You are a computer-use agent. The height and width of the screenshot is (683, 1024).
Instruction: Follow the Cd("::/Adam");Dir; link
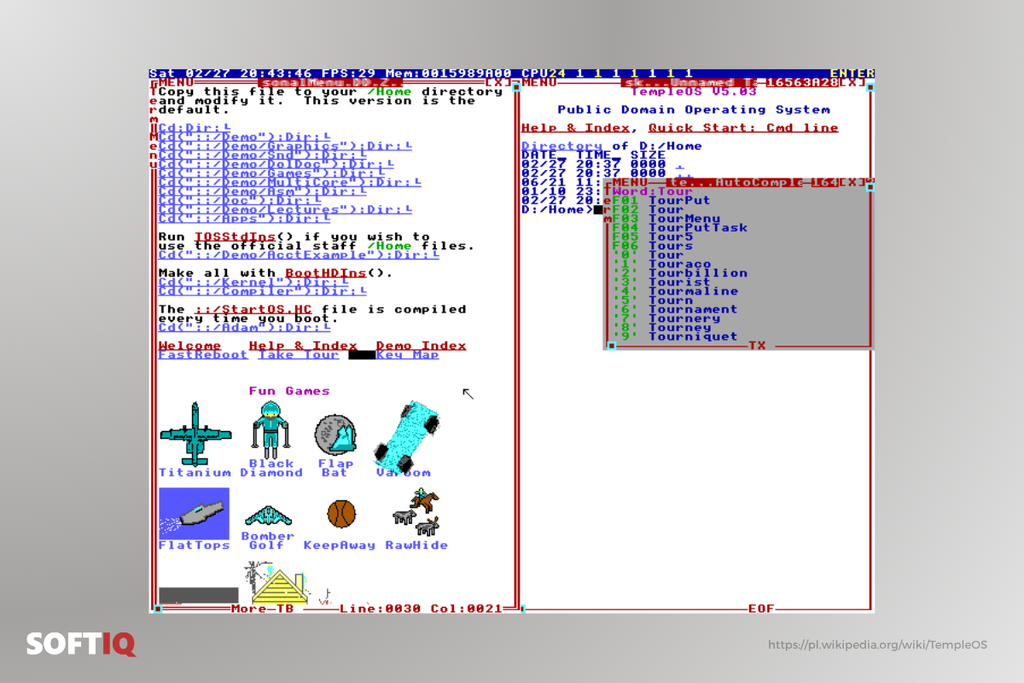(244, 328)
